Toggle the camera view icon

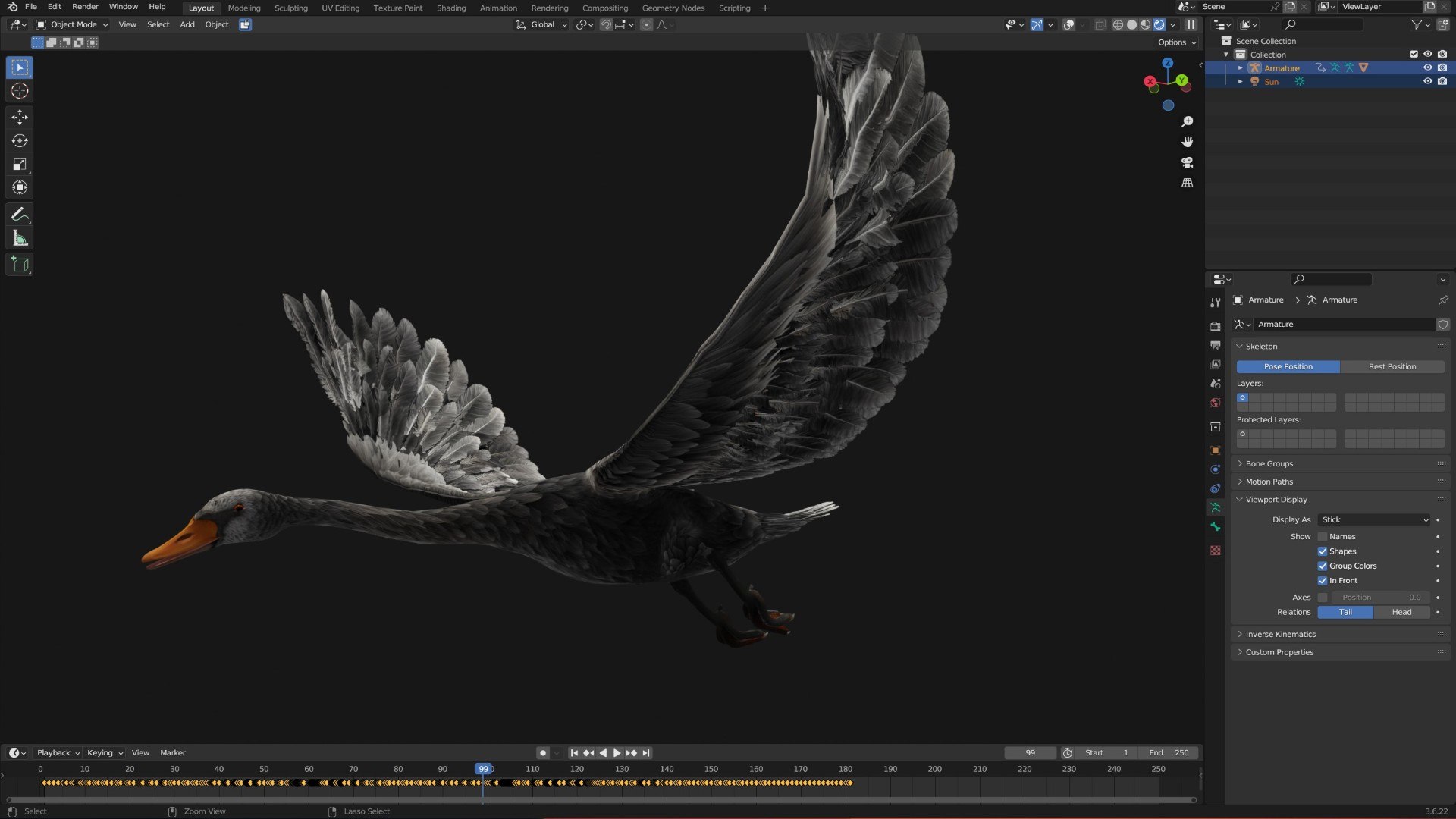1188,162
